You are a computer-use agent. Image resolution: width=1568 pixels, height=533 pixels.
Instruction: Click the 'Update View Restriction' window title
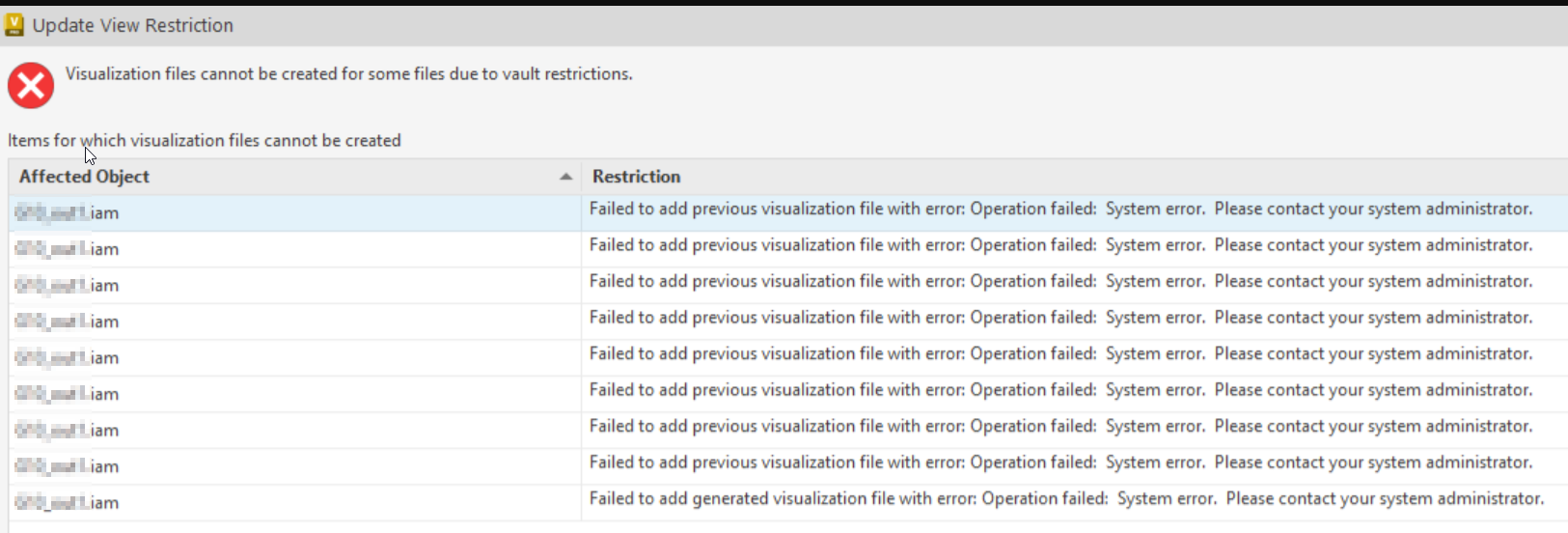(x=133, y=26)
